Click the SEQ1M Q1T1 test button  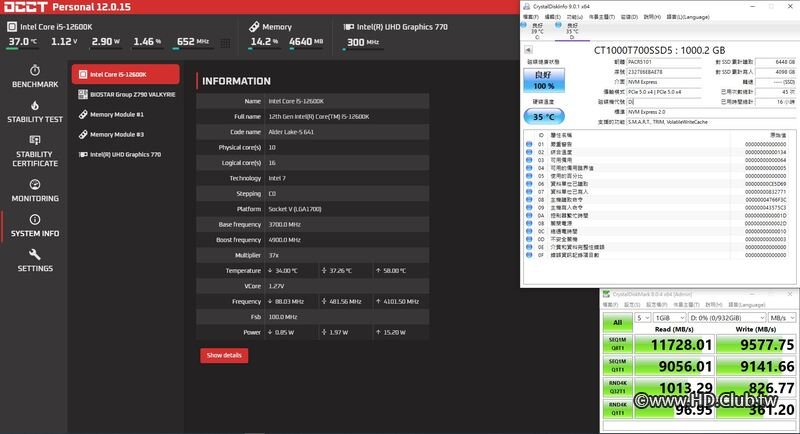(x=617, y=366)
